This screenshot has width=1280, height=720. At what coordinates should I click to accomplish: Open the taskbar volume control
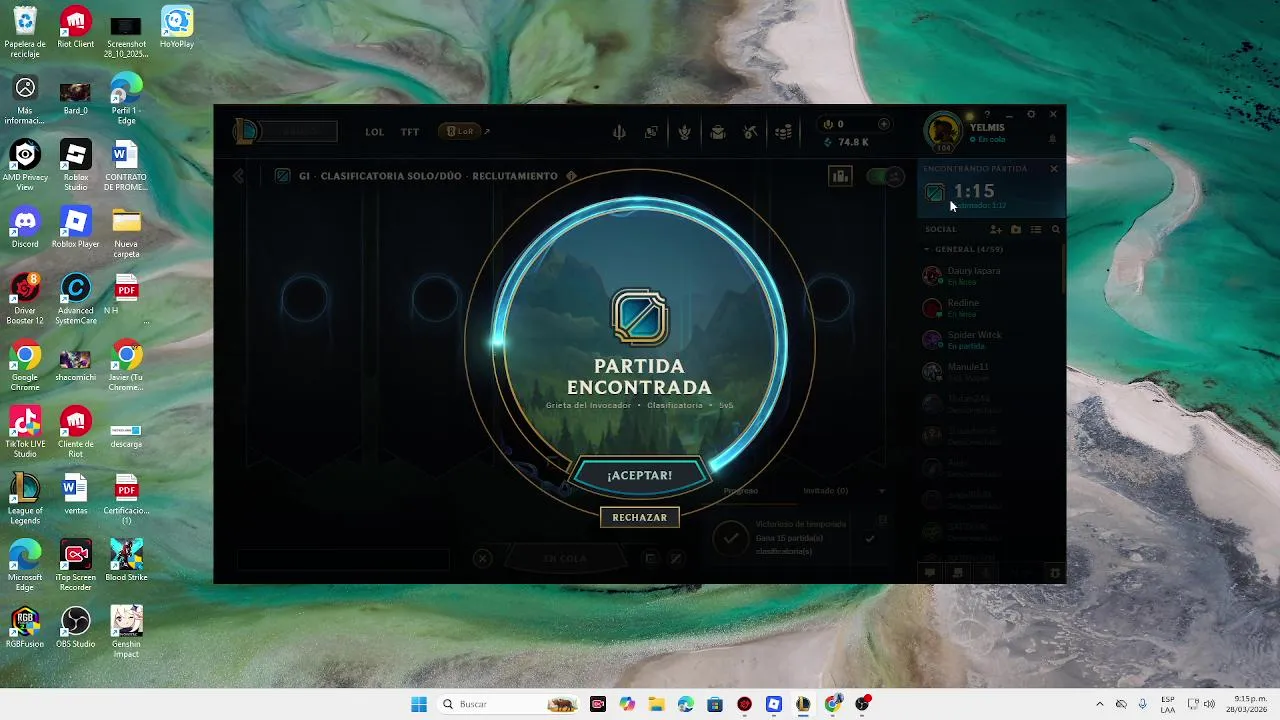[1210, 704]
